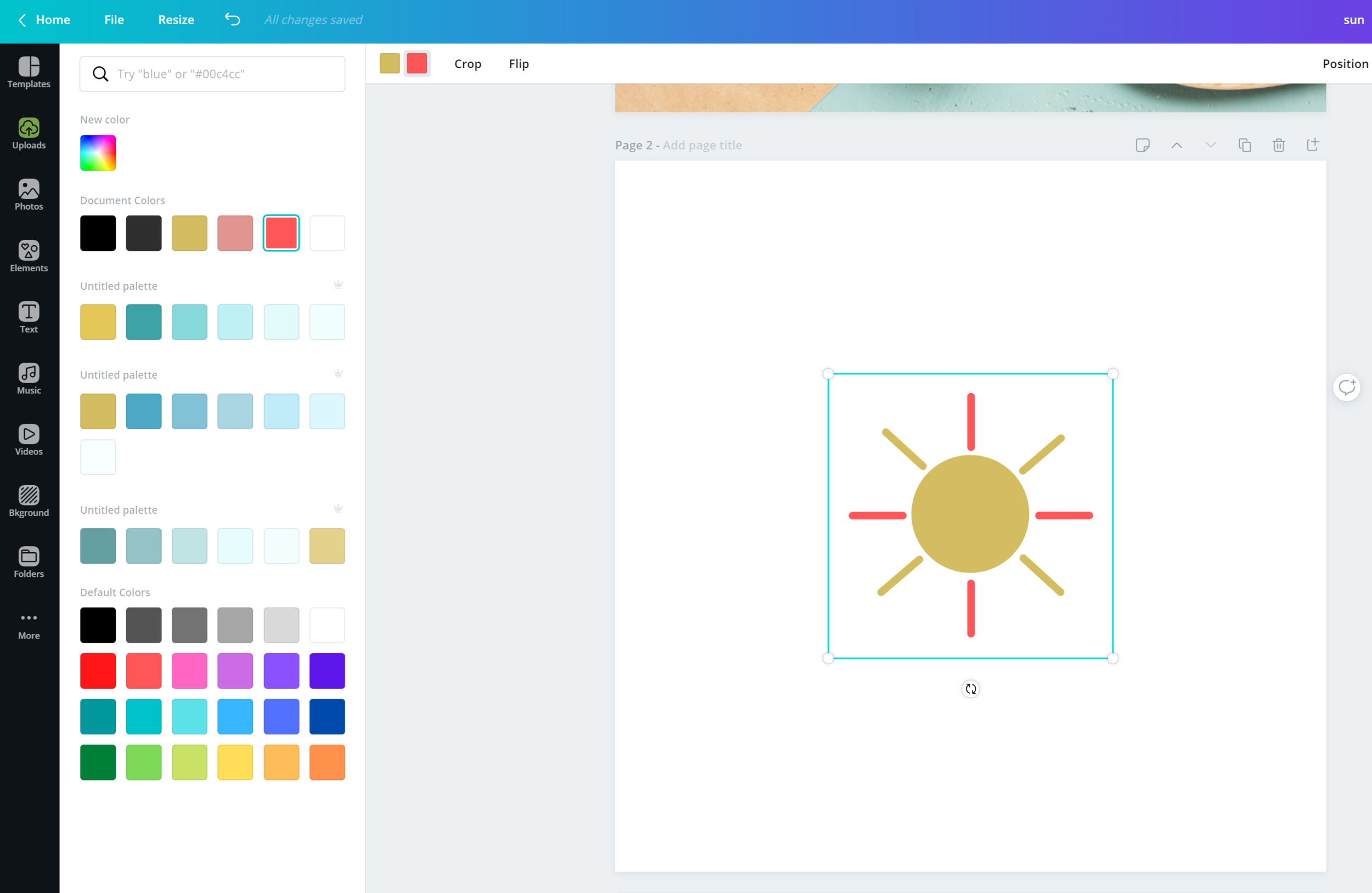Move Page 2 down using the chevron
This screenshot has width=1372, height=893.
[1211, 145]
